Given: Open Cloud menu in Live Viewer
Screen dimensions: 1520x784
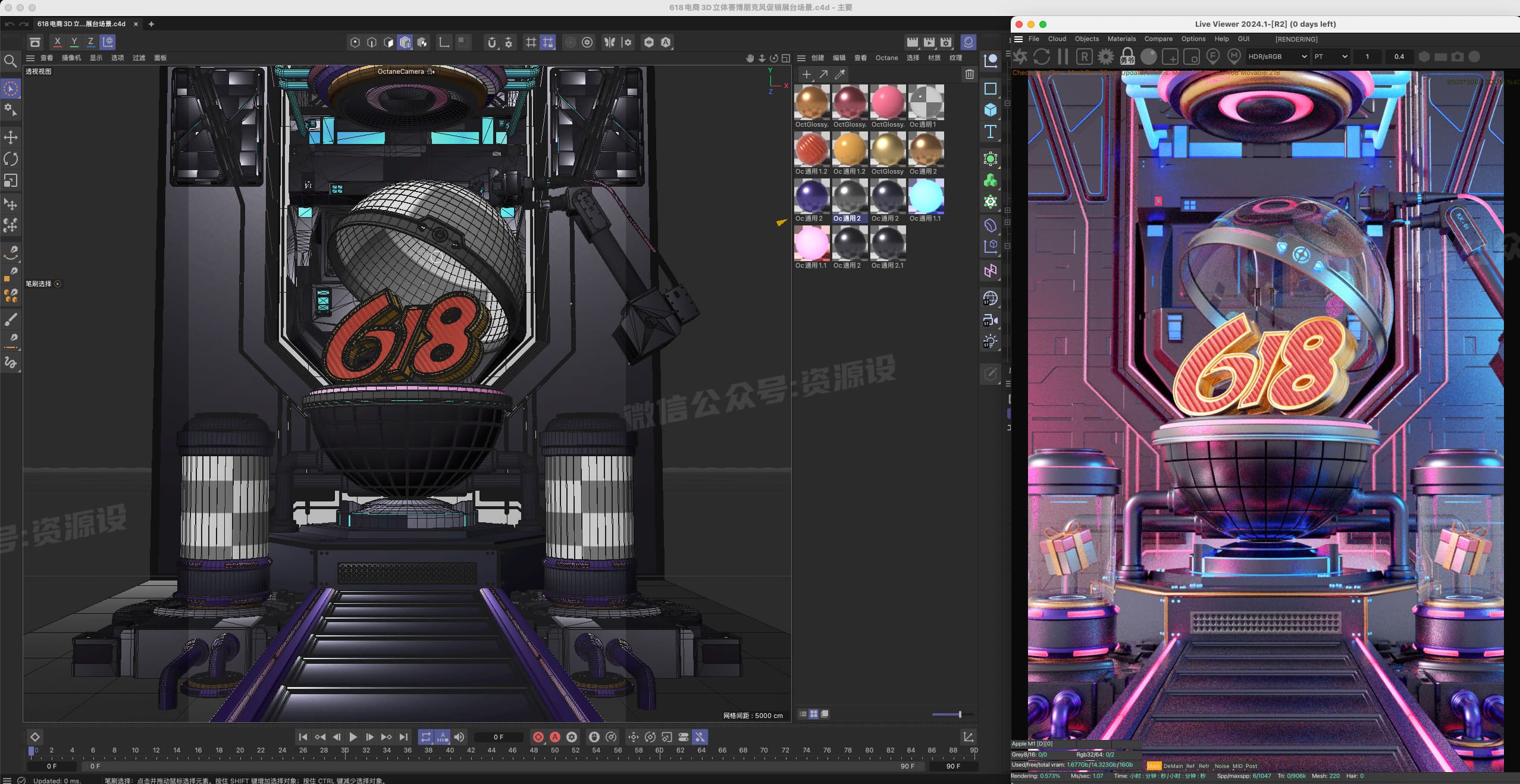Looking at the screenshot, I should tap(1057, 39).
